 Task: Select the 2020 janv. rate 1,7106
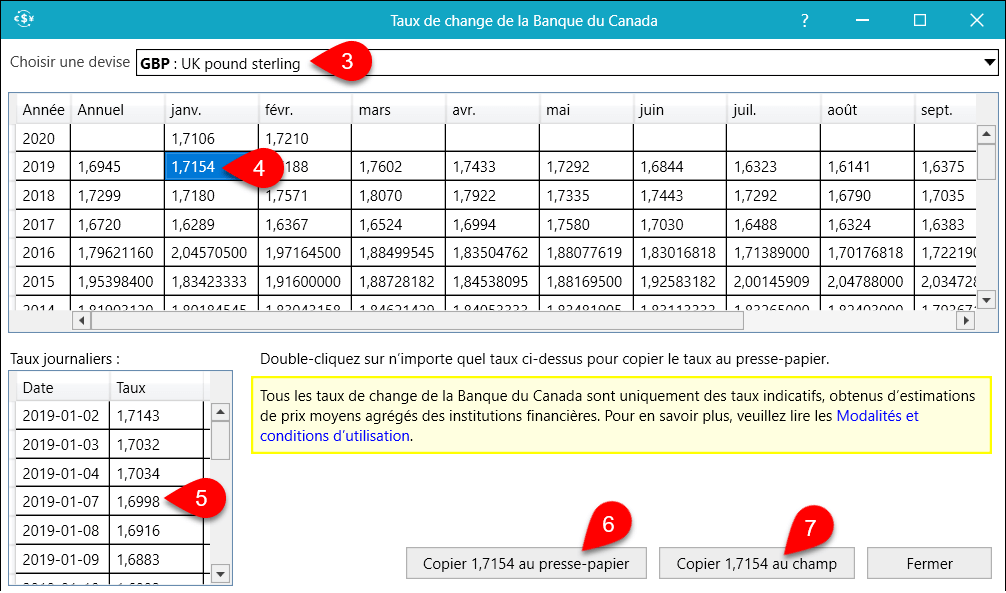(211, 138)
